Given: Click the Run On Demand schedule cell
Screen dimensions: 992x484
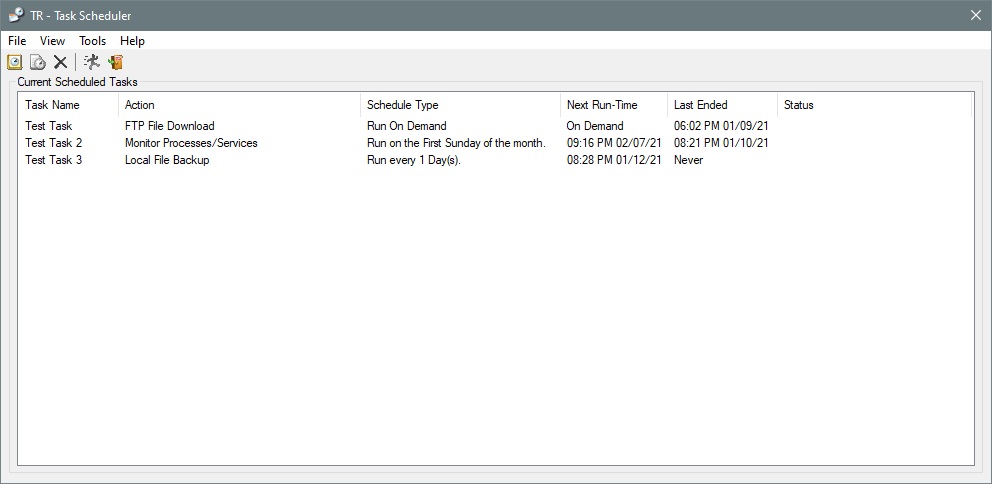Looking at the screenshot, I should 407,126.
